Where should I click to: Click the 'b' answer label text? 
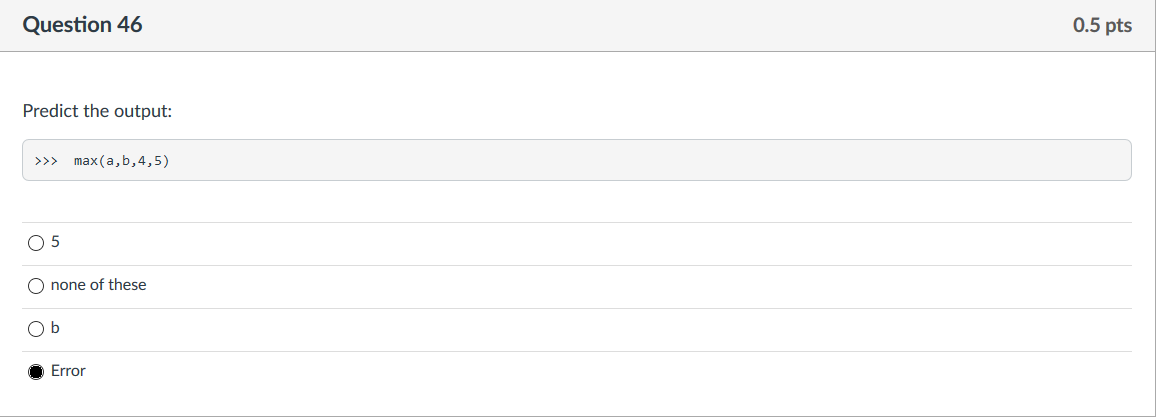coord(55,327)
